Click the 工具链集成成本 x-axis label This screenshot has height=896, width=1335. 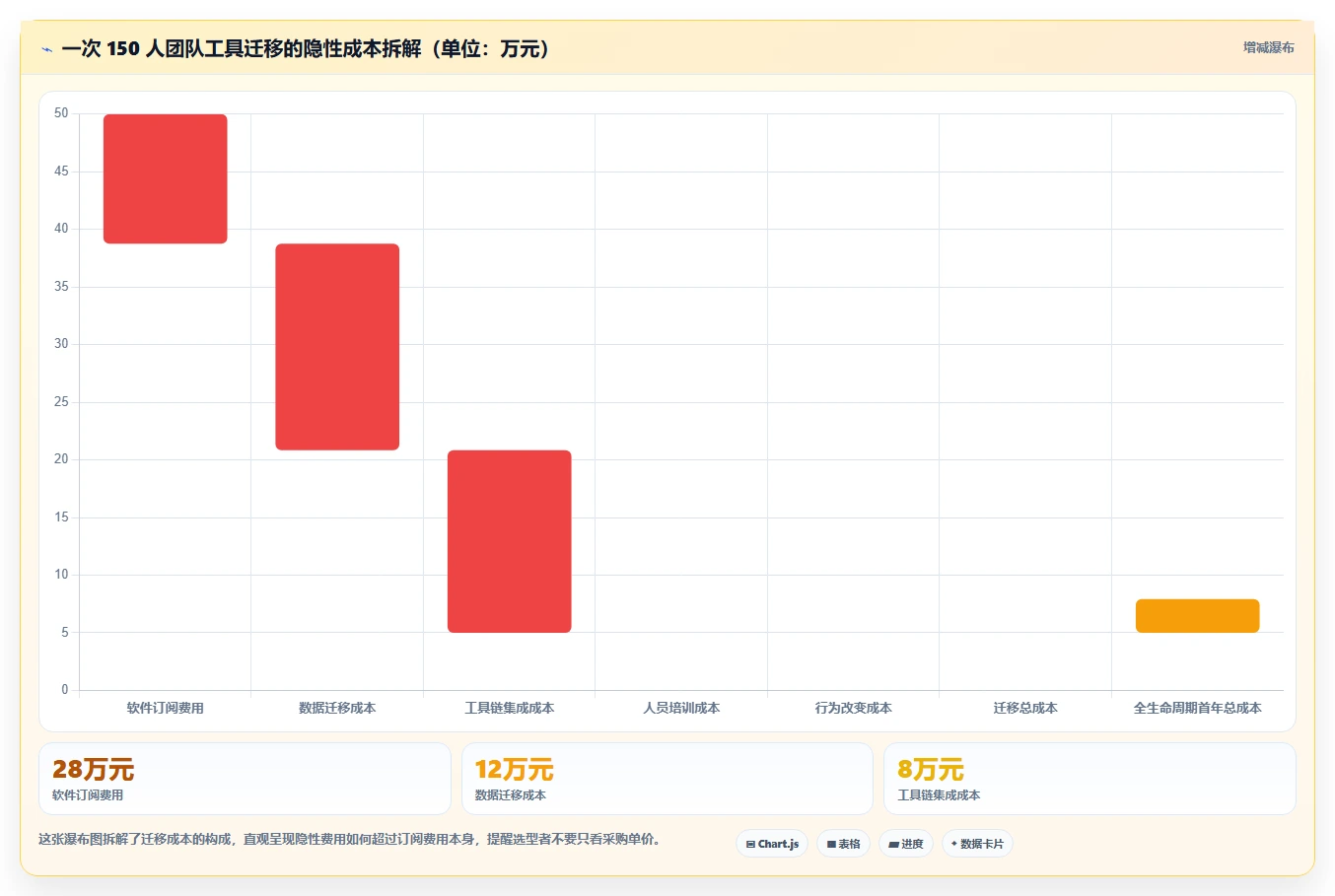tap(510, 708)
